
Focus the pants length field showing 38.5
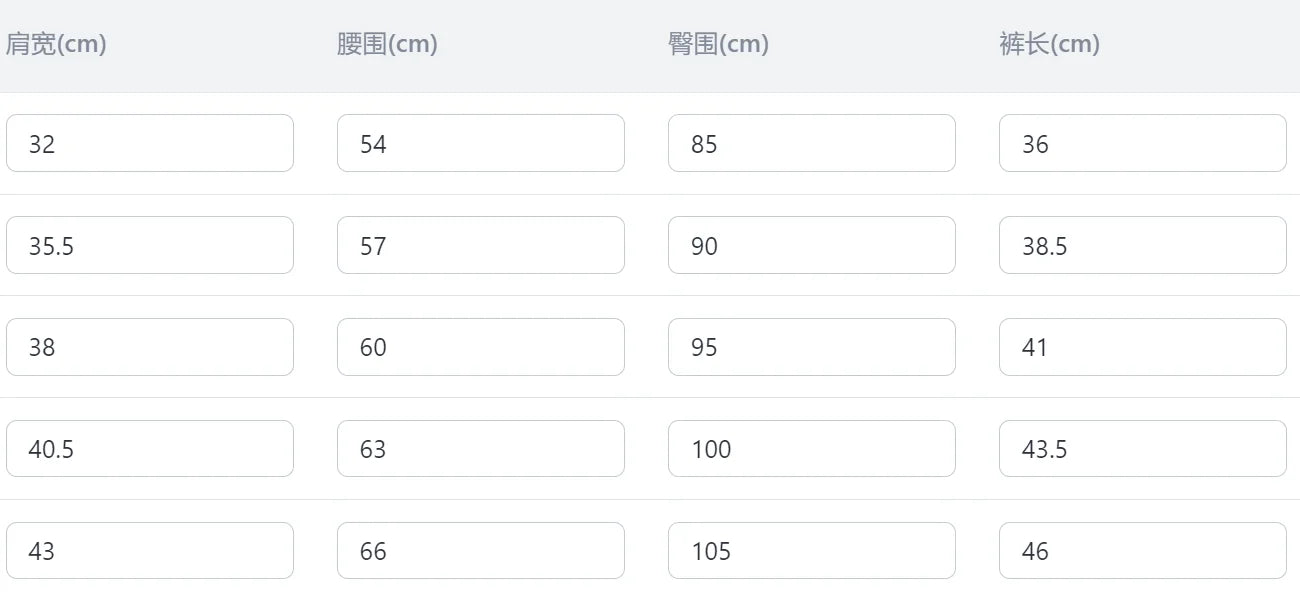1143,245
